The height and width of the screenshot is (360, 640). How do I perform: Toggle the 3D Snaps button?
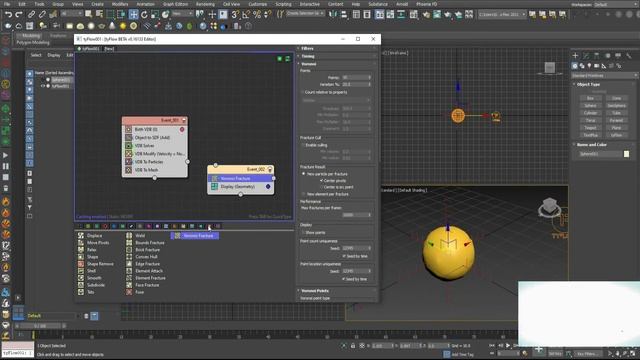(235, 14)
